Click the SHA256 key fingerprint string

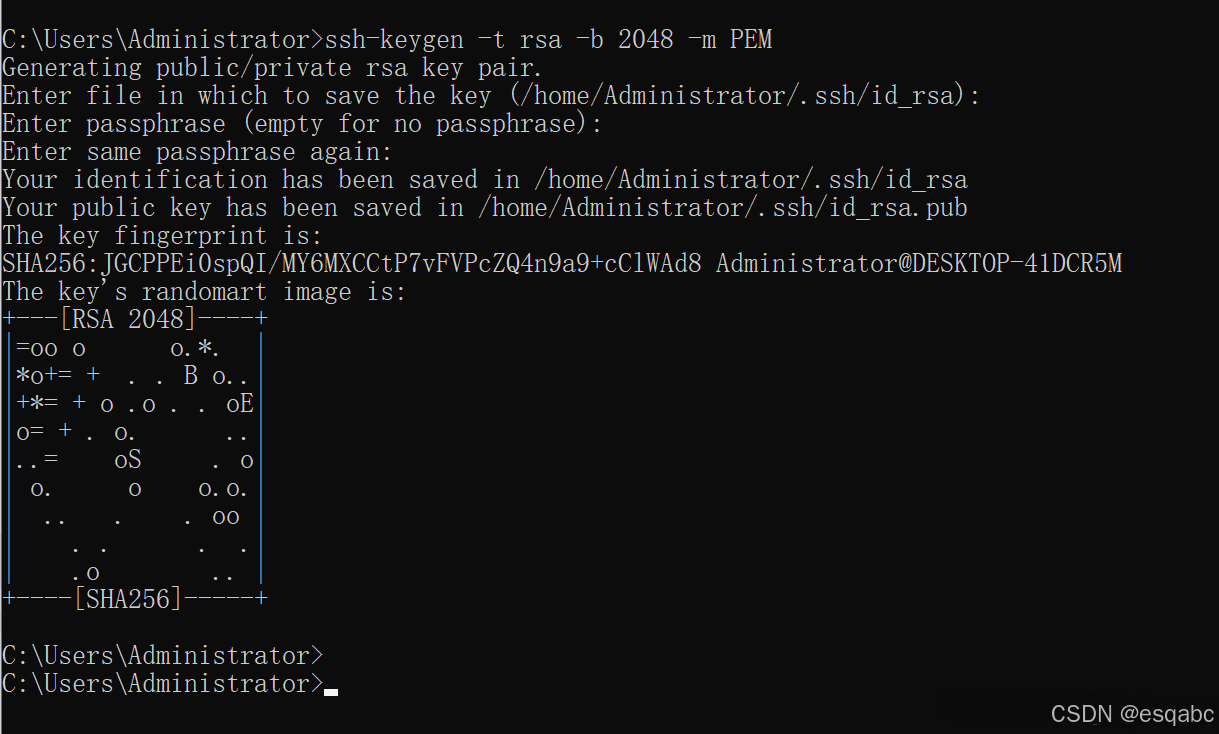352,264
